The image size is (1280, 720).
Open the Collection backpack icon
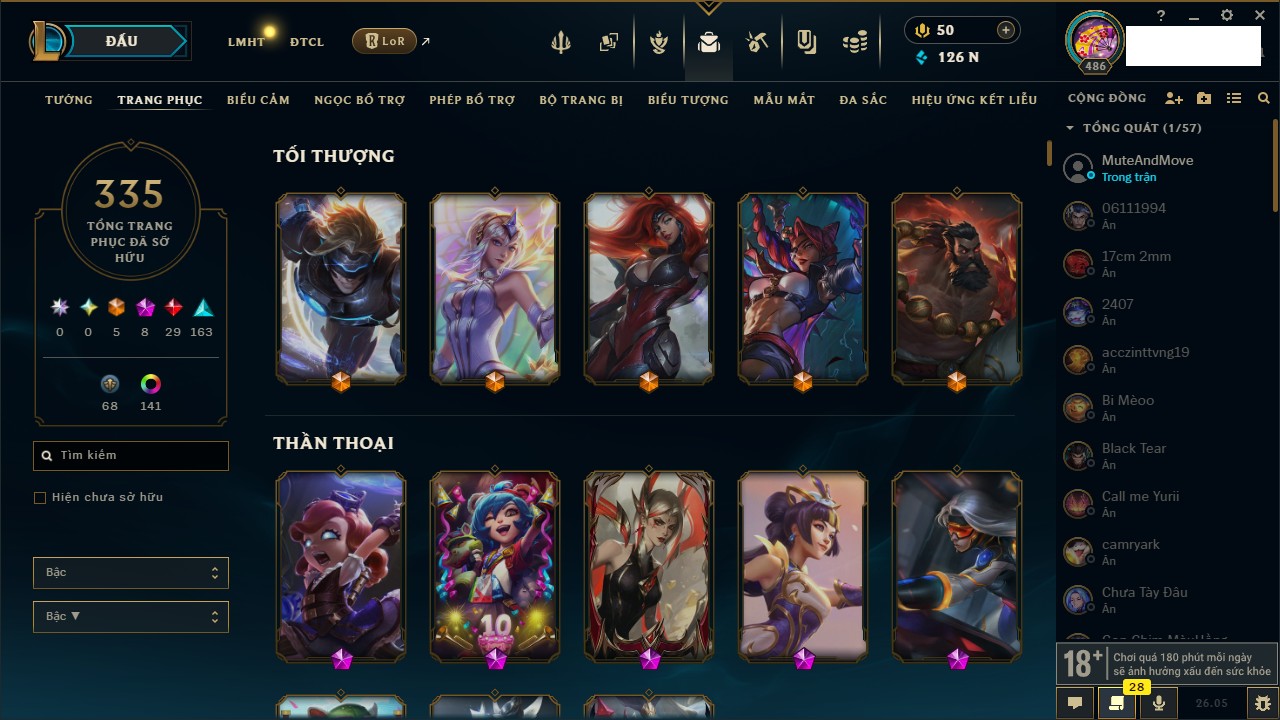[709, 42]
